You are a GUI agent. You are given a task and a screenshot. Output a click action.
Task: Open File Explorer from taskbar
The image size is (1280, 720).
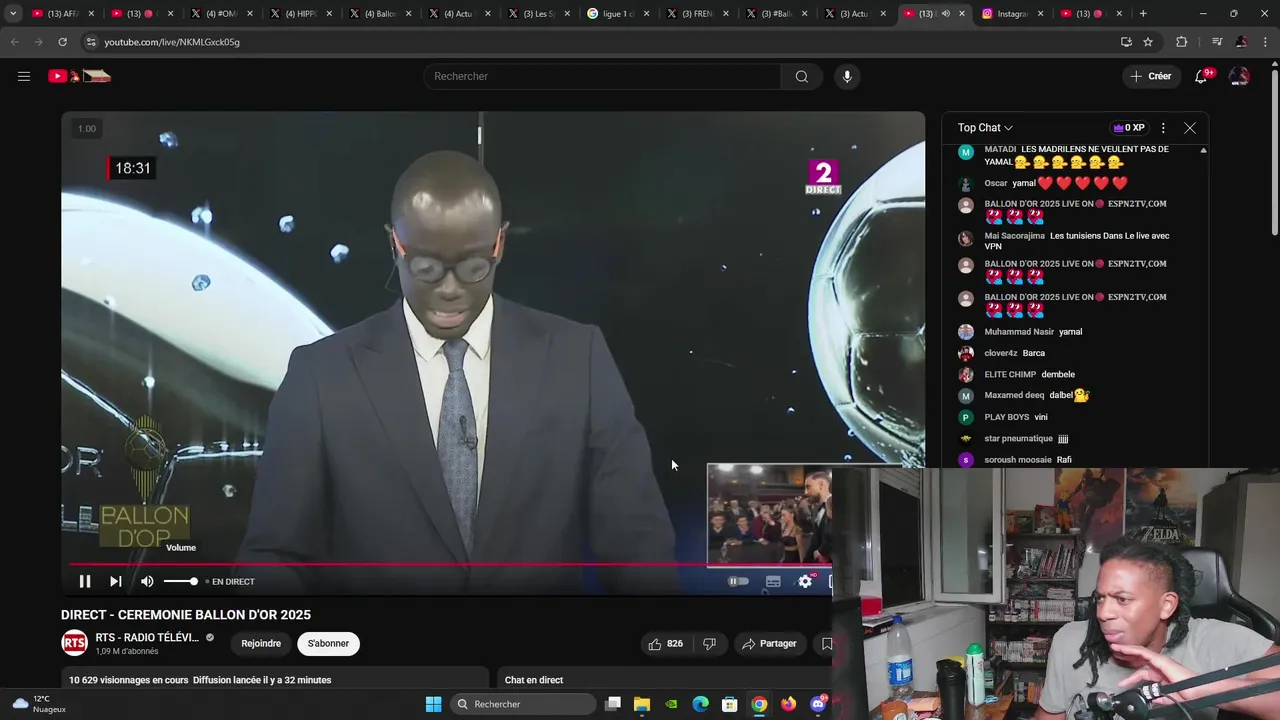(642, 704)
